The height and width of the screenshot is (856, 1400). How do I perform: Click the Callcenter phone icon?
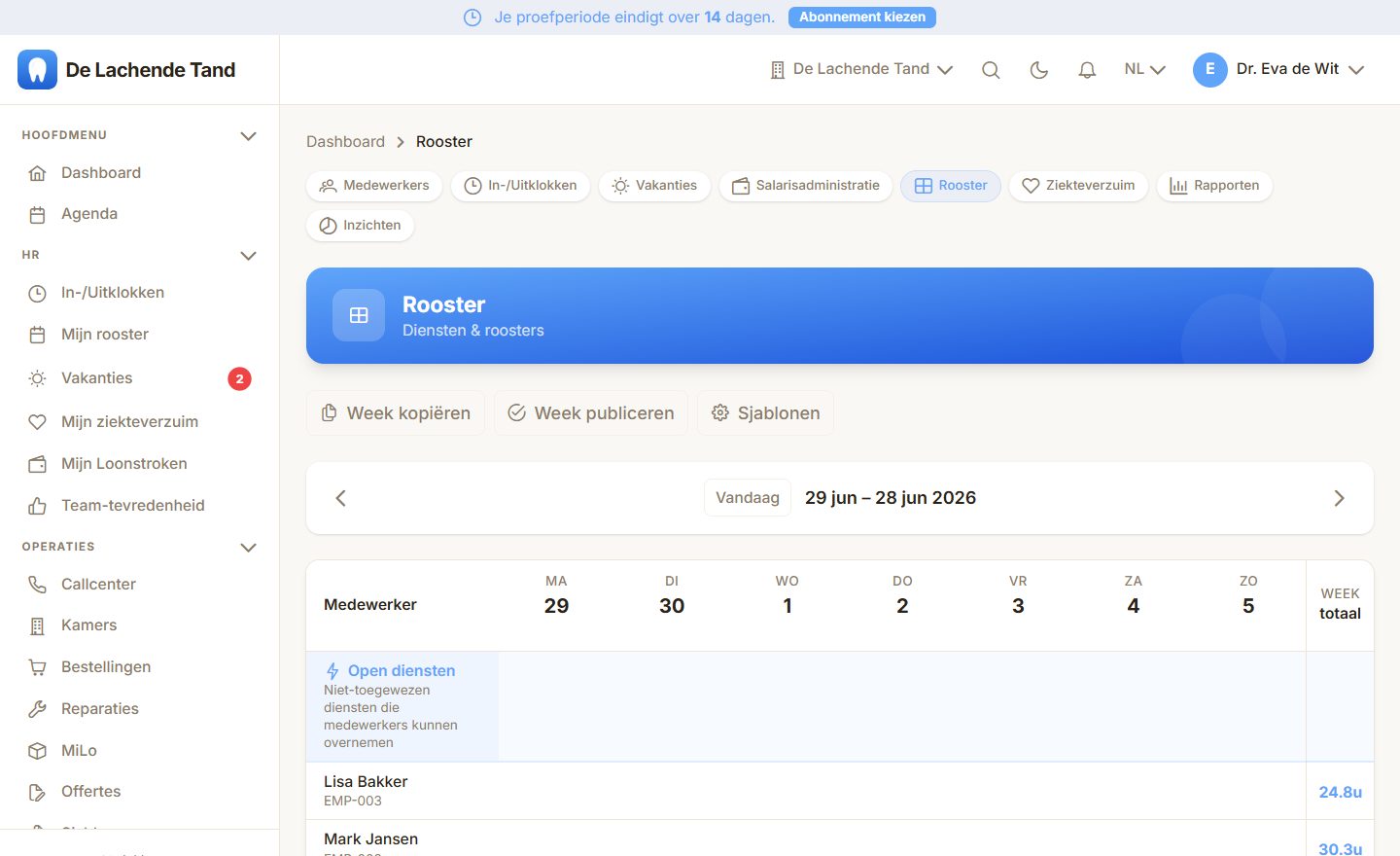tap(37, 585)
